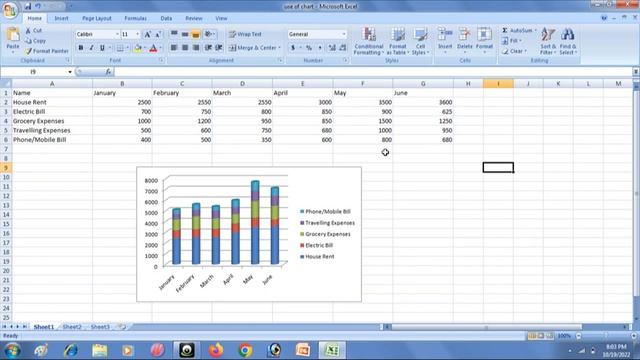
Task: Open the Fill dropdown
Action: 512,41
